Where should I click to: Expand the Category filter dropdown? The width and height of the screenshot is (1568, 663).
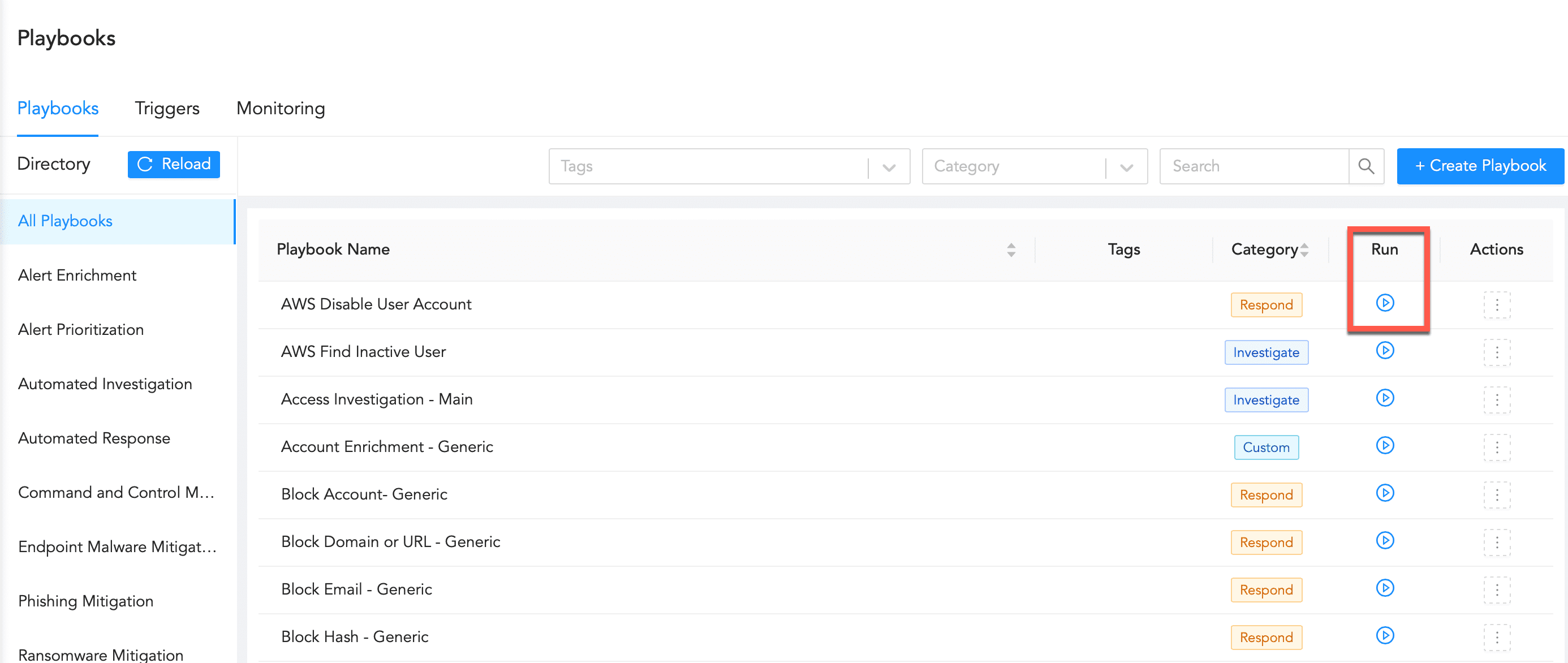click(x=1126, y=167)
